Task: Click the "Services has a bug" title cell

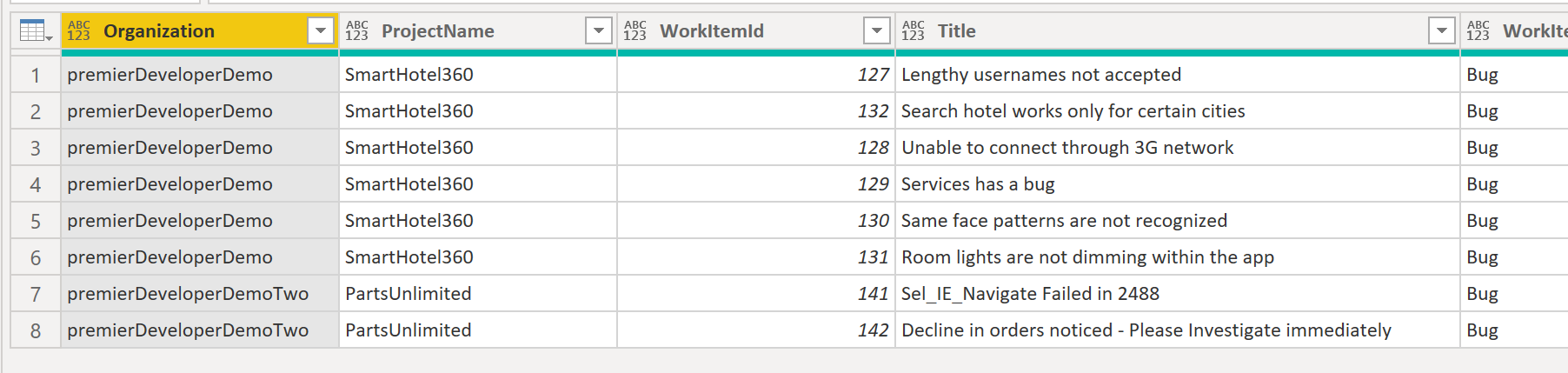Action: [x=978, y=184]
